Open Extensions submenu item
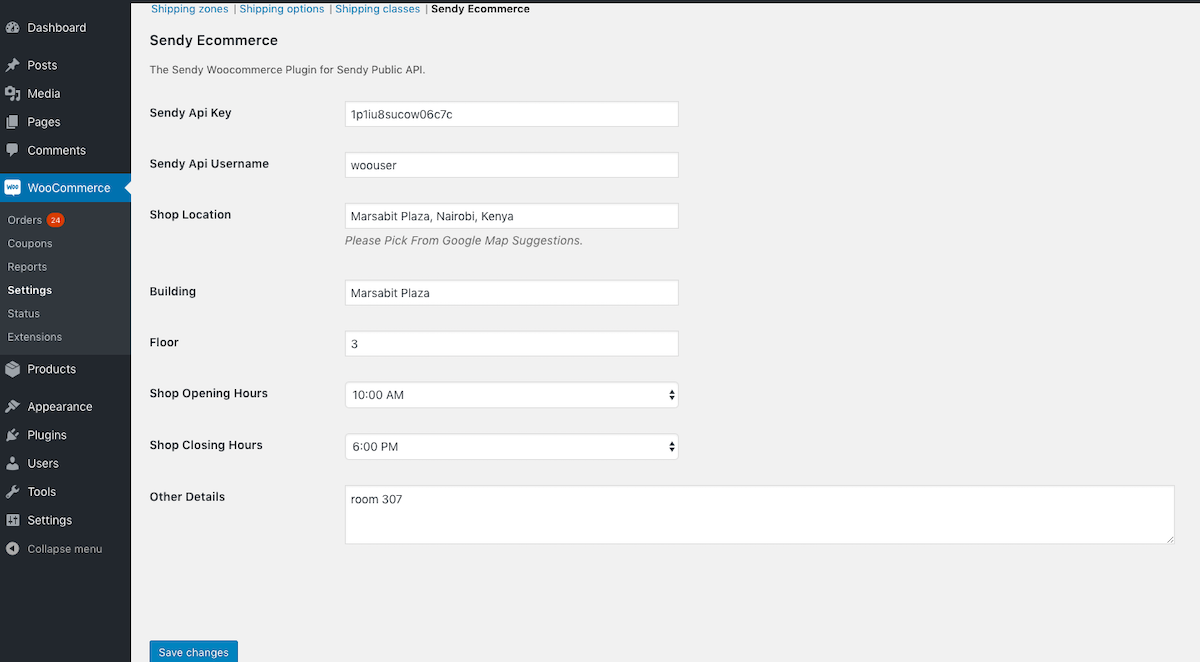Screen dimensions: 1200x662 (35, 337)
